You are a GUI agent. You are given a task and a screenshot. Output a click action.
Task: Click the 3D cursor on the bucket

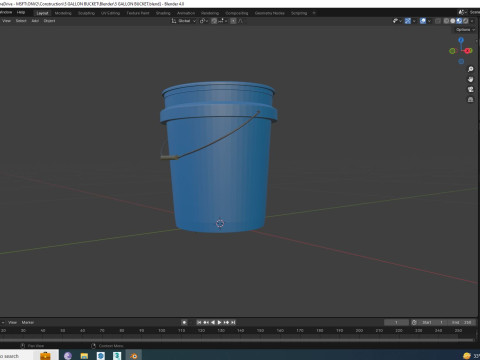(x=220, y=223)
